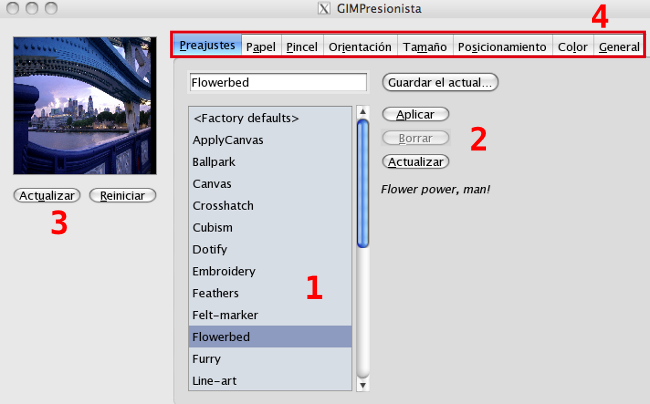Image resolution: width=650 pixels, height=404 pixels.
Task: Select the Crosshatch preset
Action: point(270,206)
